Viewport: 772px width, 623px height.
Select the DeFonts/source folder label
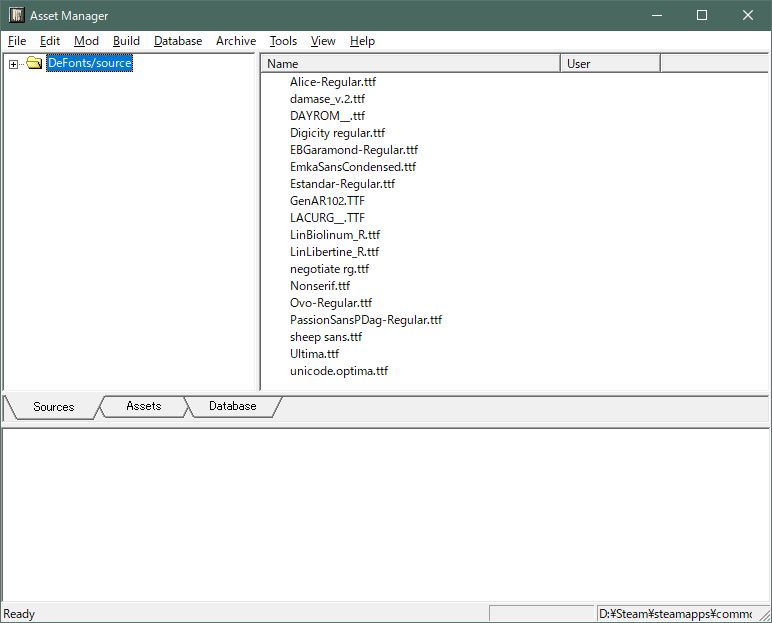pyautogui.click(x=89, y=63)
